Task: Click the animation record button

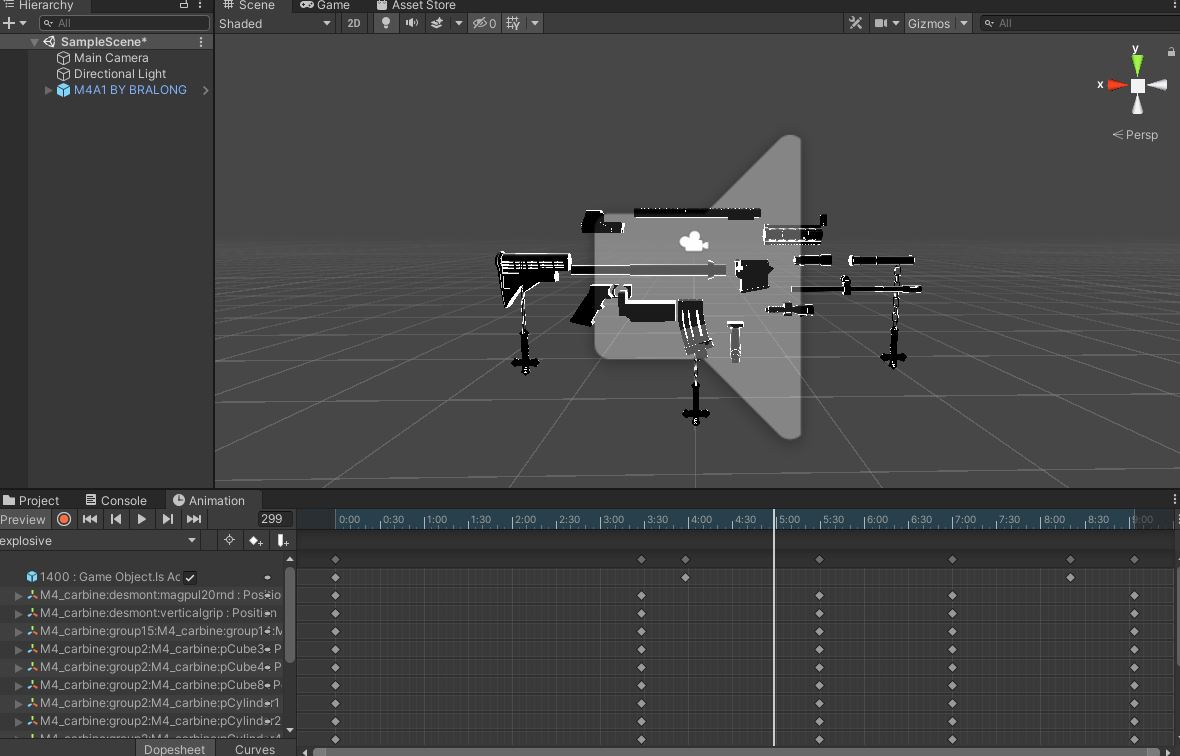Action: 64,519
